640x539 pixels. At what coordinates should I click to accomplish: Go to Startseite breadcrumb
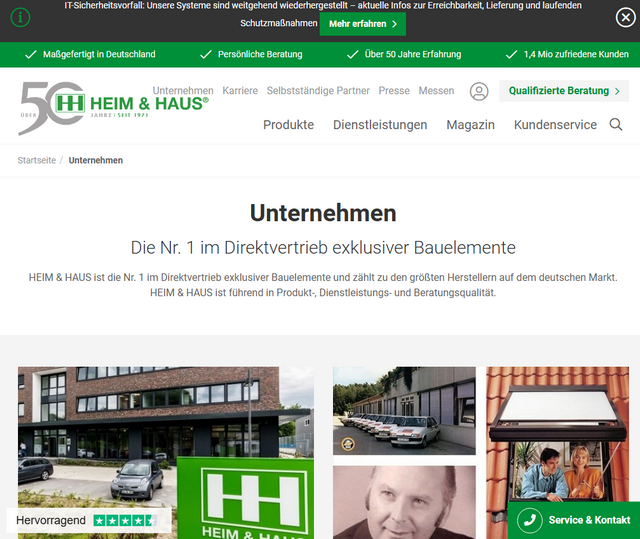pyautogui.click(x=37, y=160)
